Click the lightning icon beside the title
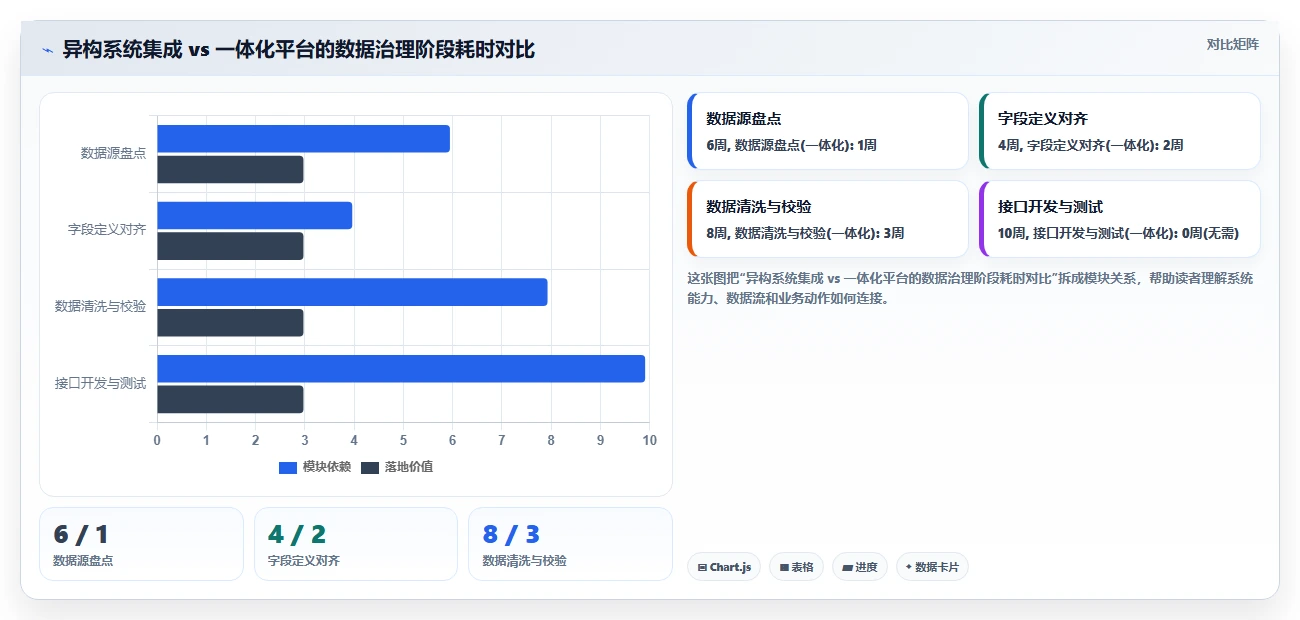Viewport: 1300px width, 620px height. click(47, 49)
